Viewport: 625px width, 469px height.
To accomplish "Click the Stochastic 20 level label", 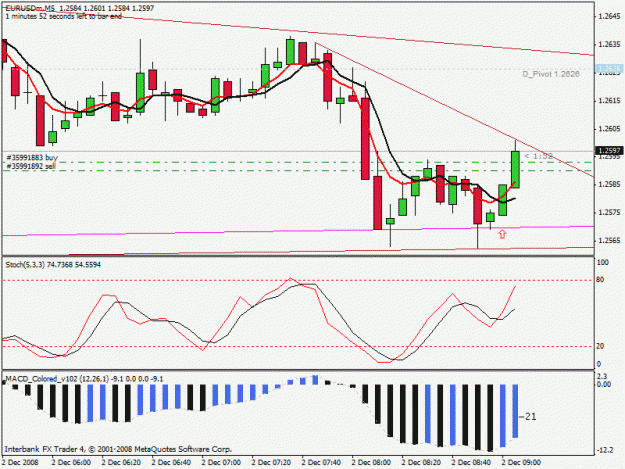I will 600,346.
